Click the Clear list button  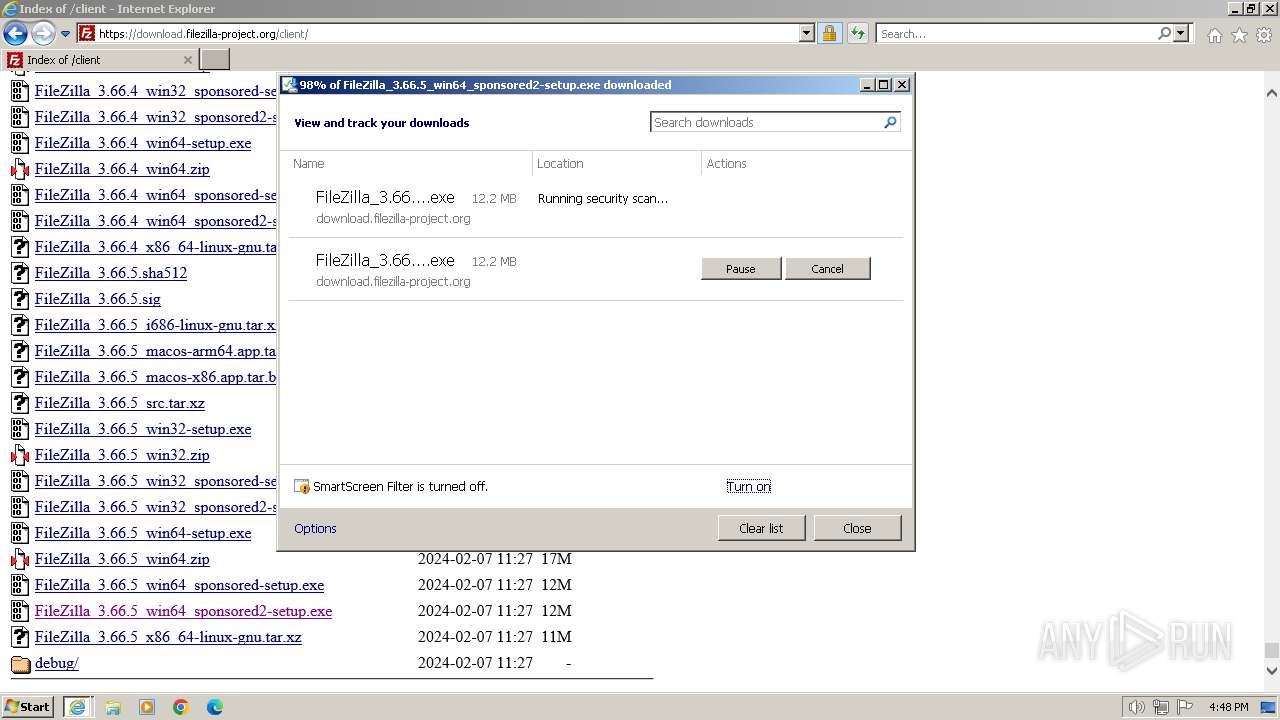tap(761, 528)
